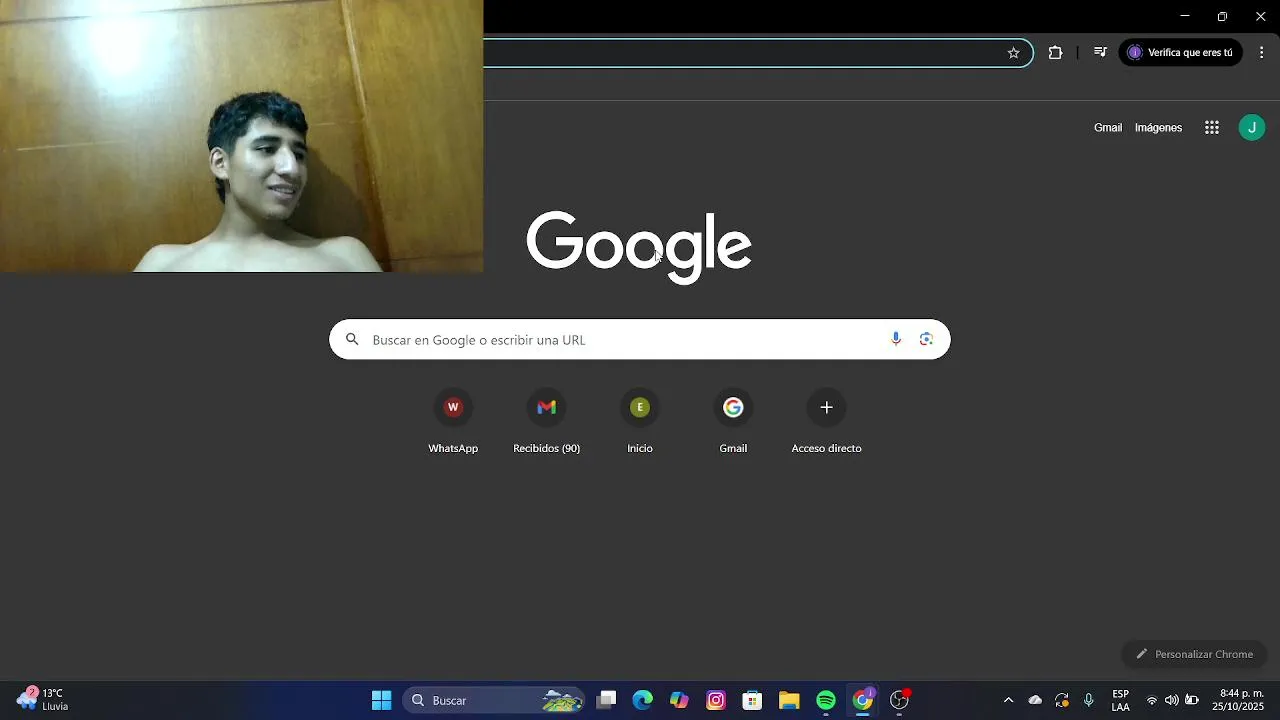Open the Wi-Fi network tray icon
The height and width of the screenshot is (720, 1280).
(x=1152, y=700)
